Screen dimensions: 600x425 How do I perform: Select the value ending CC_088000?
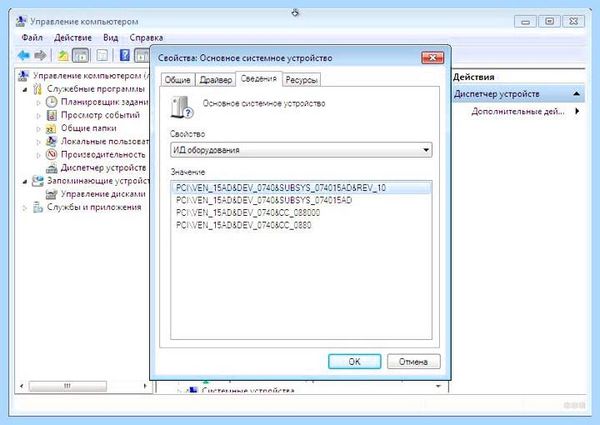pyautogui.click(x=248, y=213)
